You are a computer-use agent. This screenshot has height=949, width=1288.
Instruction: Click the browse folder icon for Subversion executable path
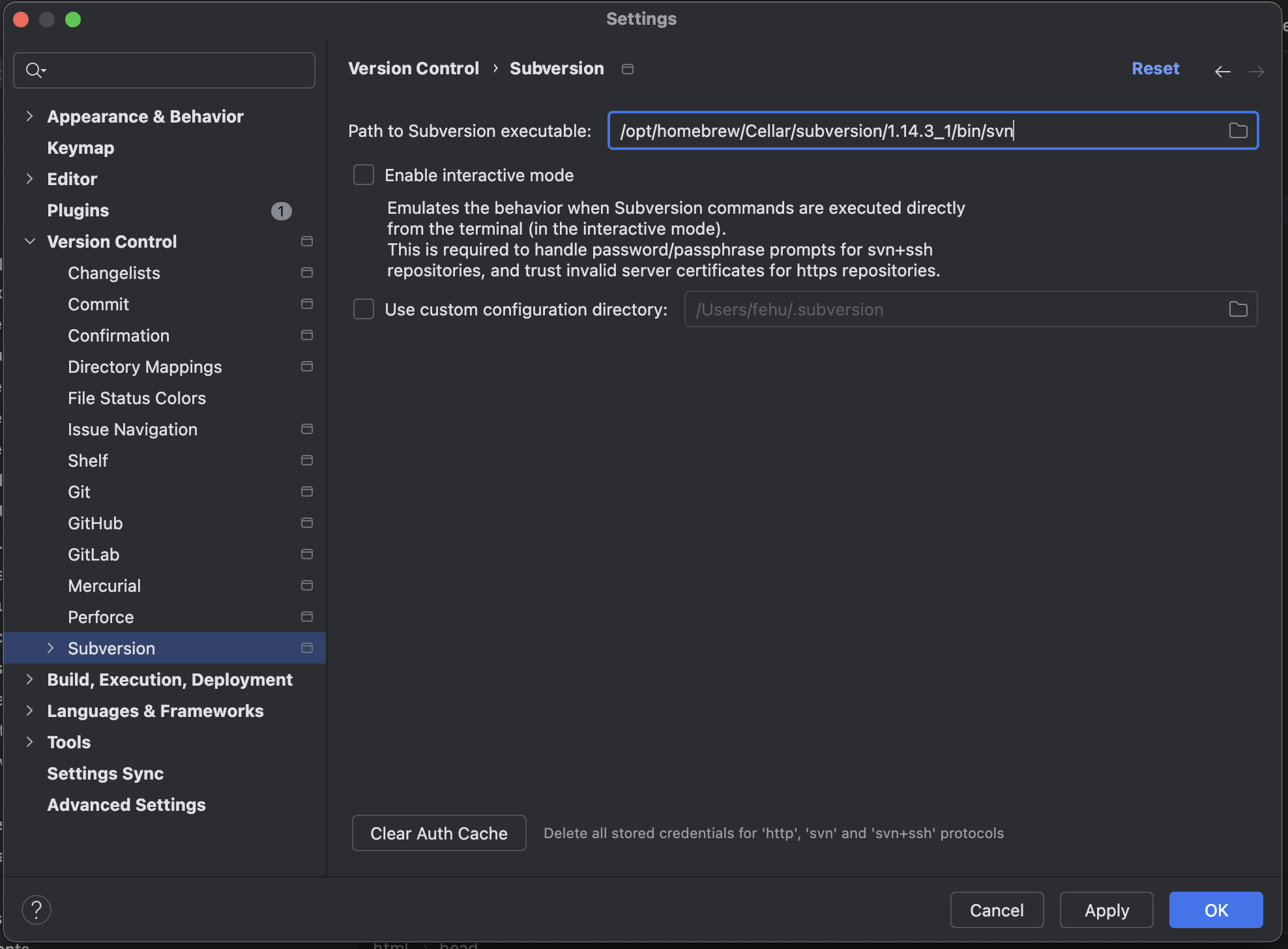(1238, 131)
